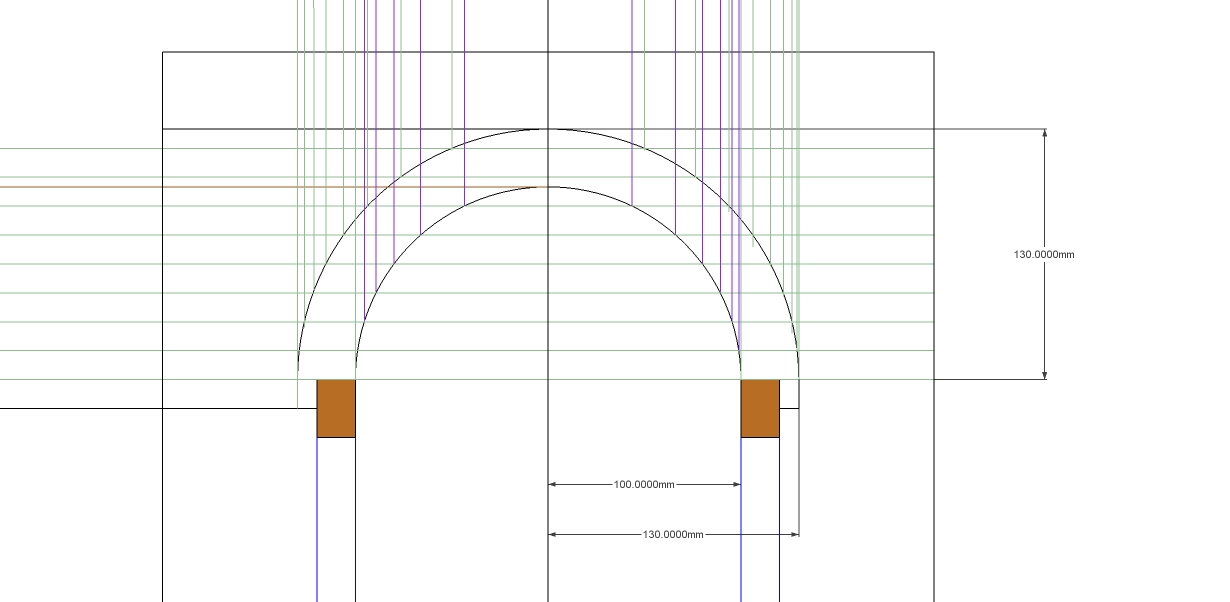The width and height of the screenshot is (1230, 602).
Task: Click the bottom arrowhead of the vertical dimension
Action: click(1046, 375)
